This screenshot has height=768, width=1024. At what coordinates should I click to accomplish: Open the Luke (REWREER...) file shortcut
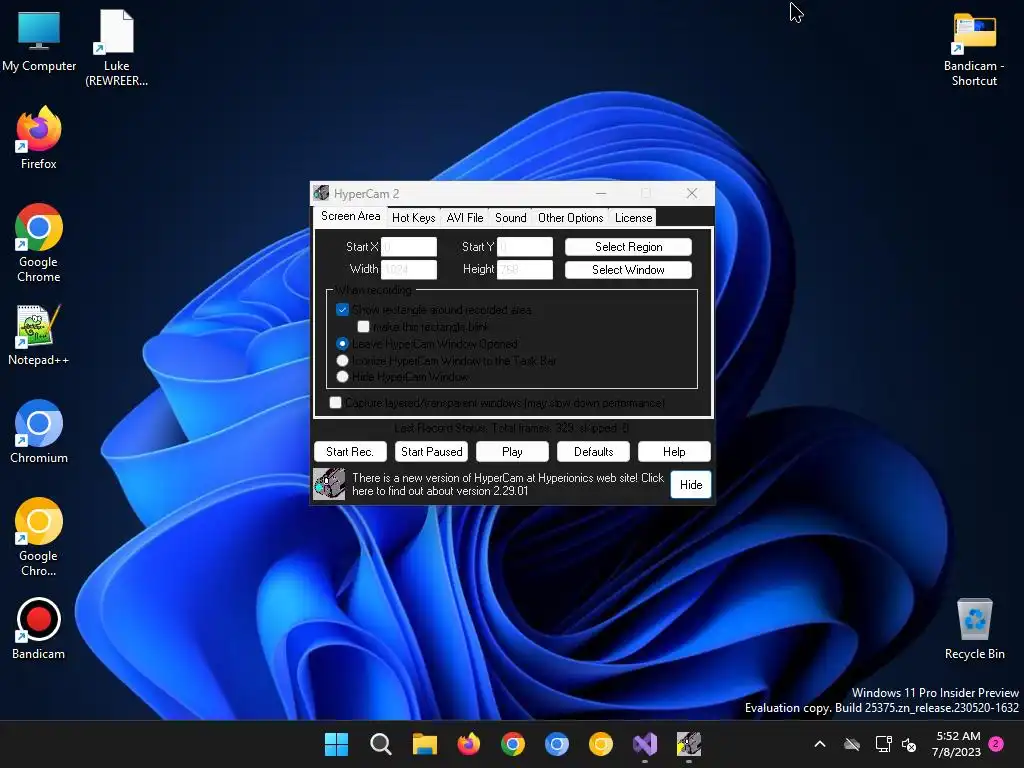116,47
